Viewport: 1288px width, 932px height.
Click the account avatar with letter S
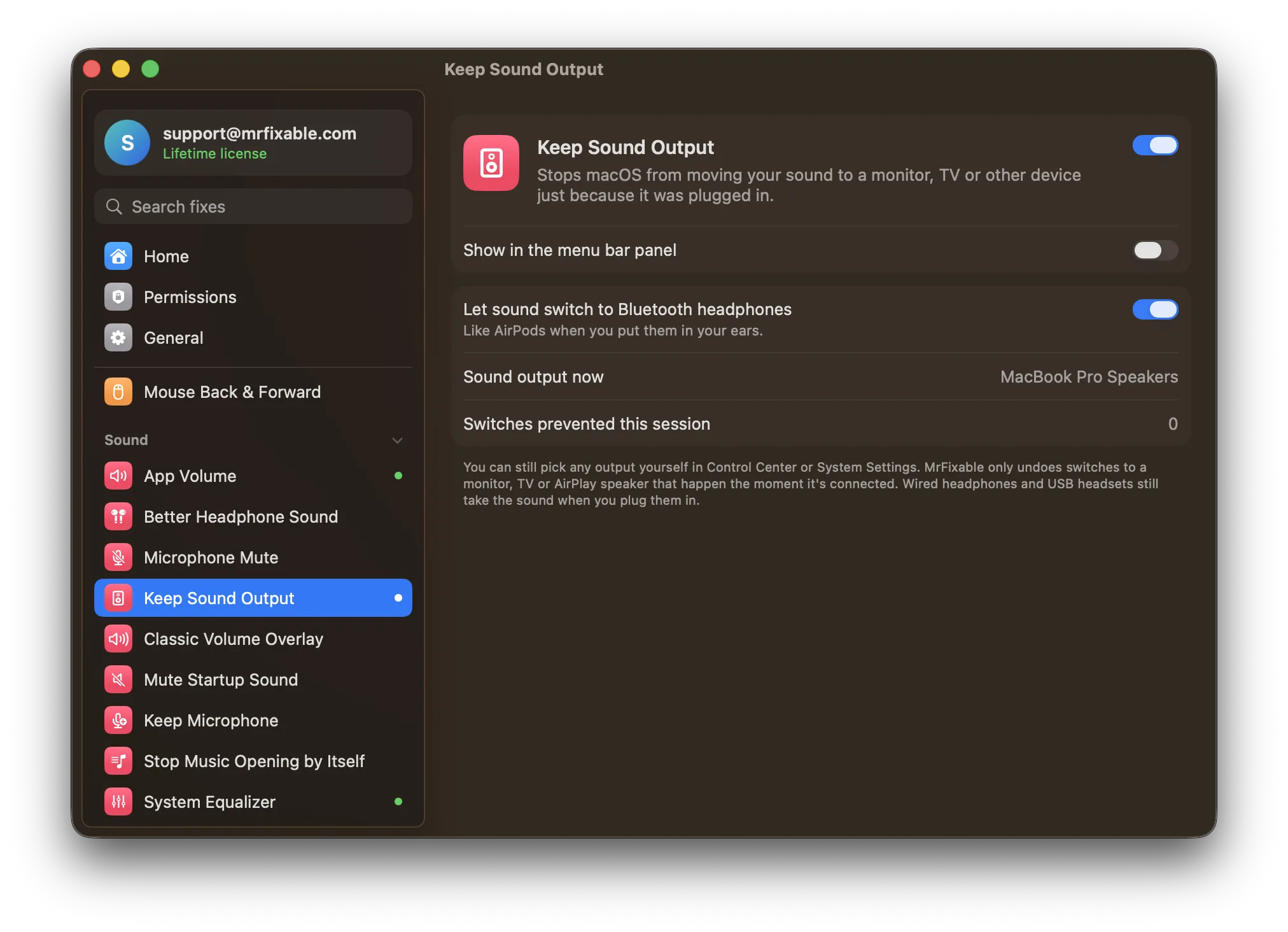click(127, 143)
